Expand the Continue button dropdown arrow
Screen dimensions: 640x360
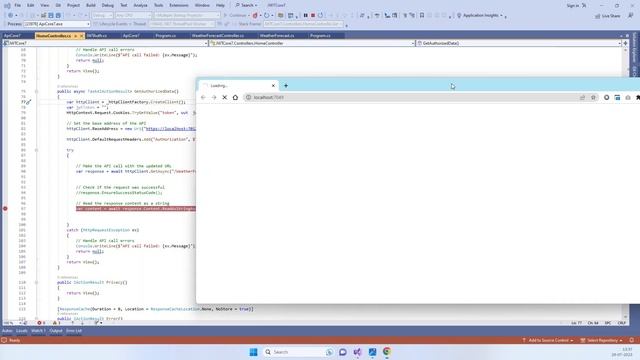[249, 16]
